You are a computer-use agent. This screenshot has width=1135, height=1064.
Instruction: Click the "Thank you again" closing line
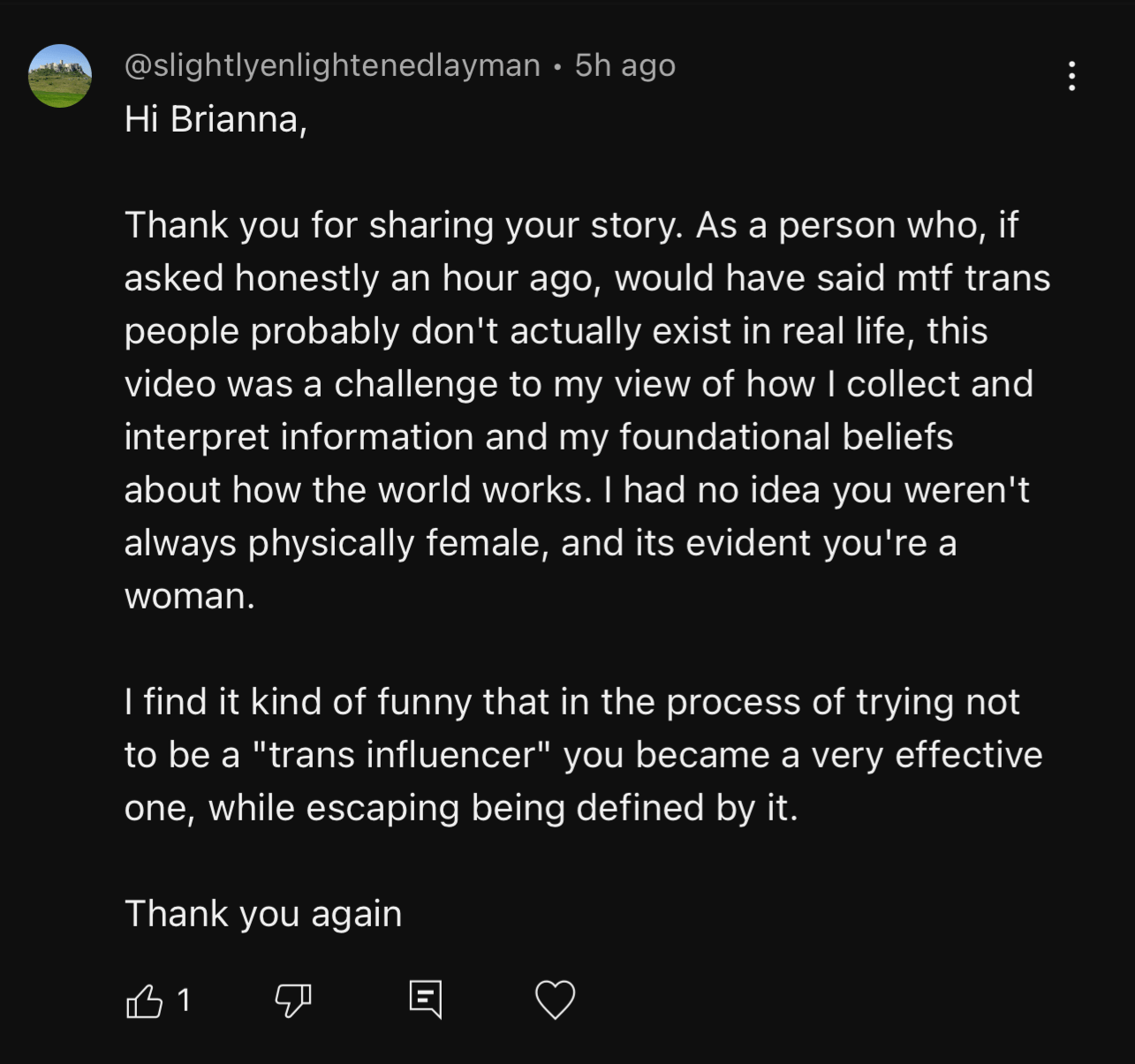coord(263,913)
